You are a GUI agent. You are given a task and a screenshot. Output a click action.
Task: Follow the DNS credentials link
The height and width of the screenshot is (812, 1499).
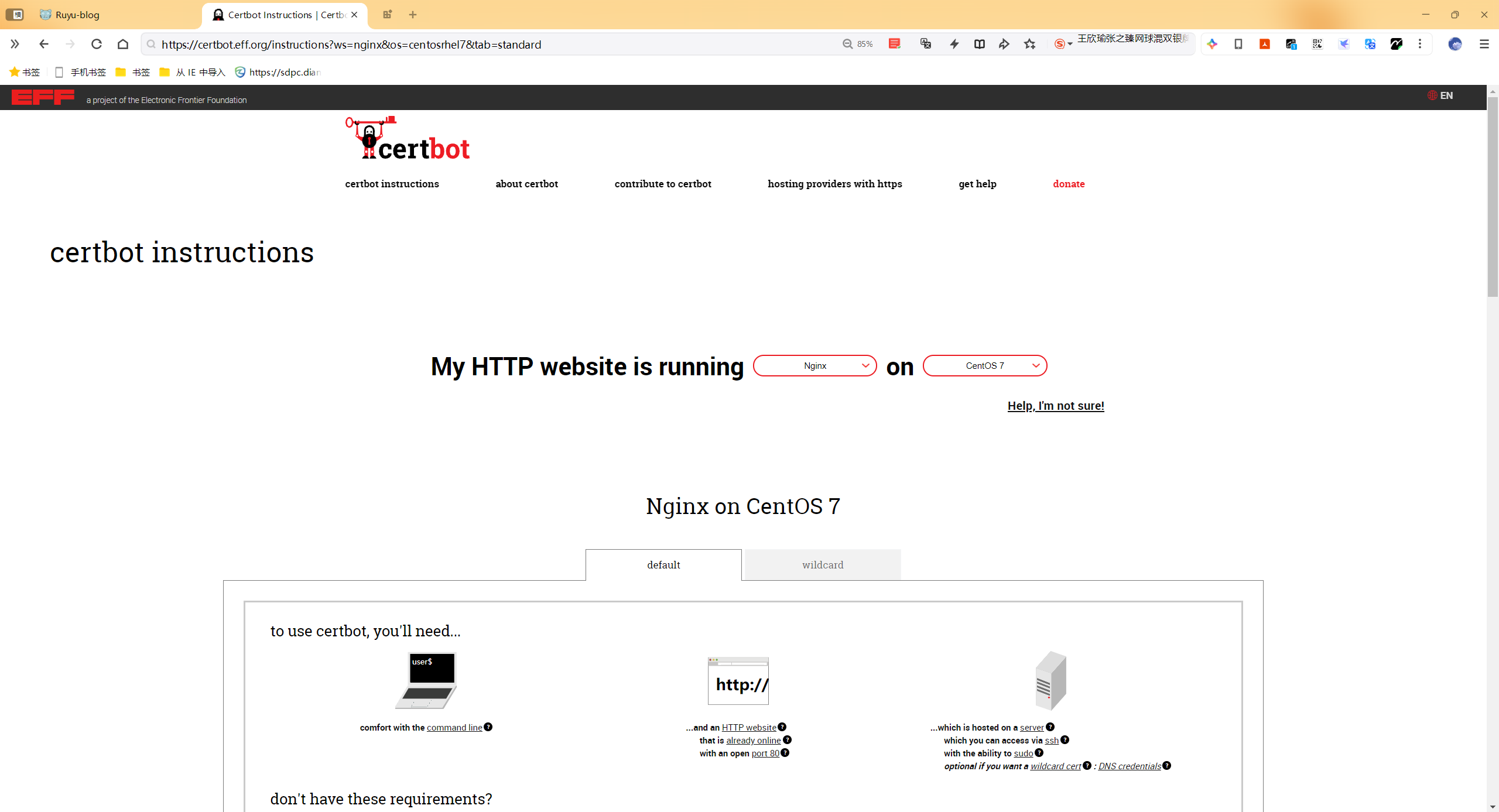point(1130,766)
